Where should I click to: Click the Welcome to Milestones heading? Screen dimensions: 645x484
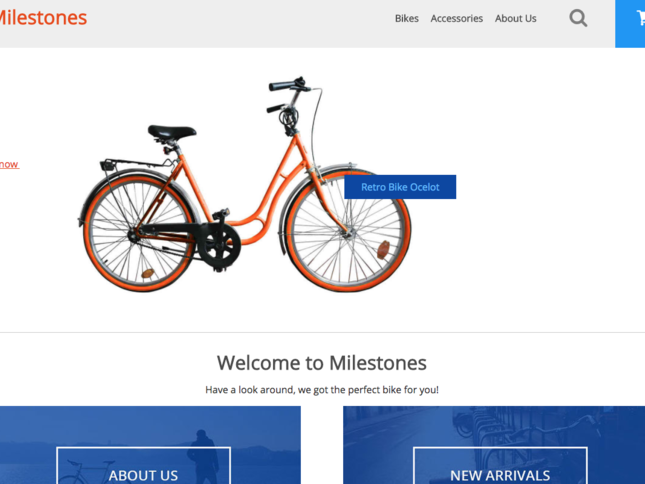coord(322,363)
